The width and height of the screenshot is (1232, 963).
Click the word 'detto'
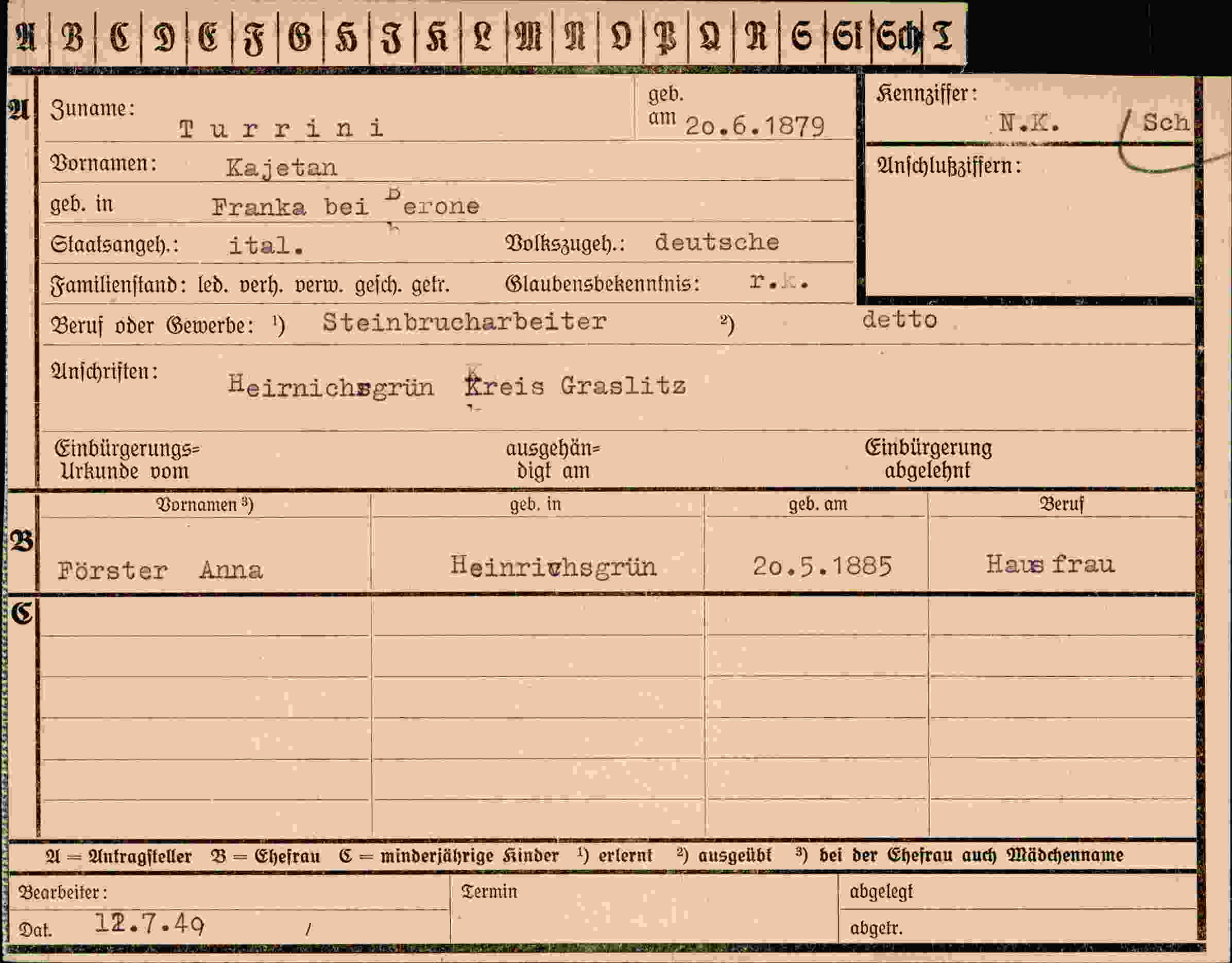pyautogui.click(x=900, y=320)
